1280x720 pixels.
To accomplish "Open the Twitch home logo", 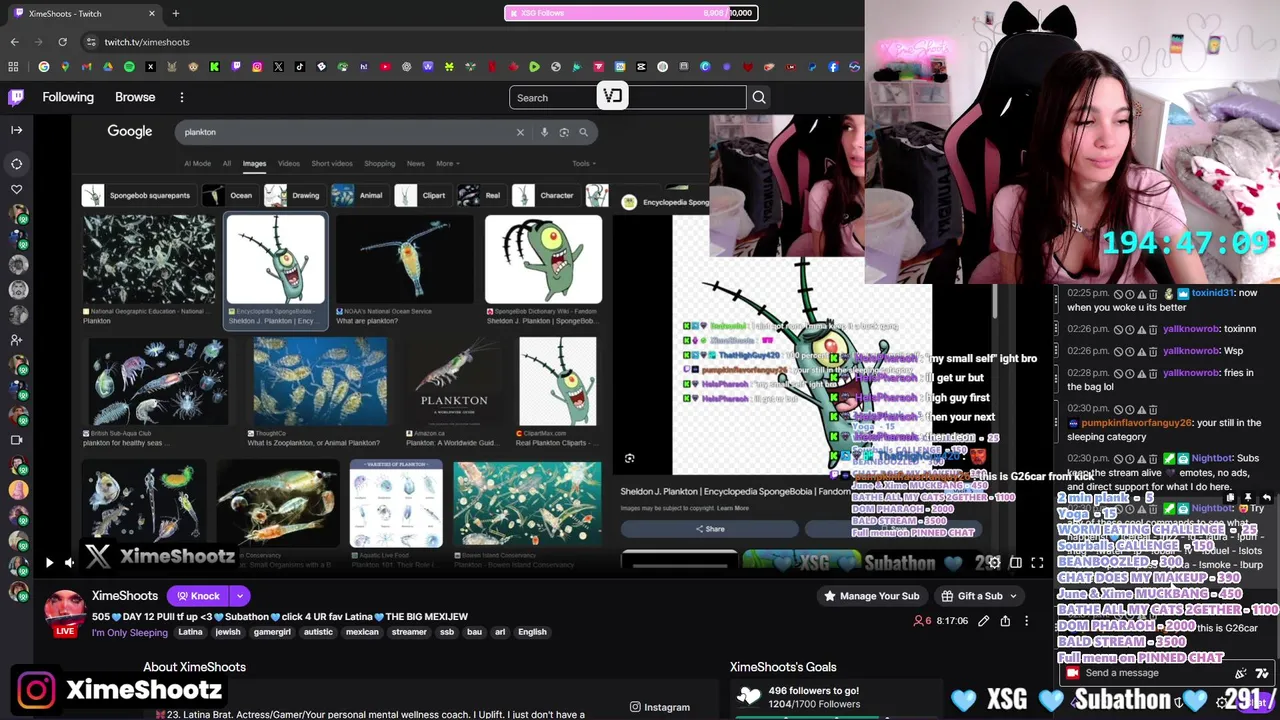I will tap(16, 97).
